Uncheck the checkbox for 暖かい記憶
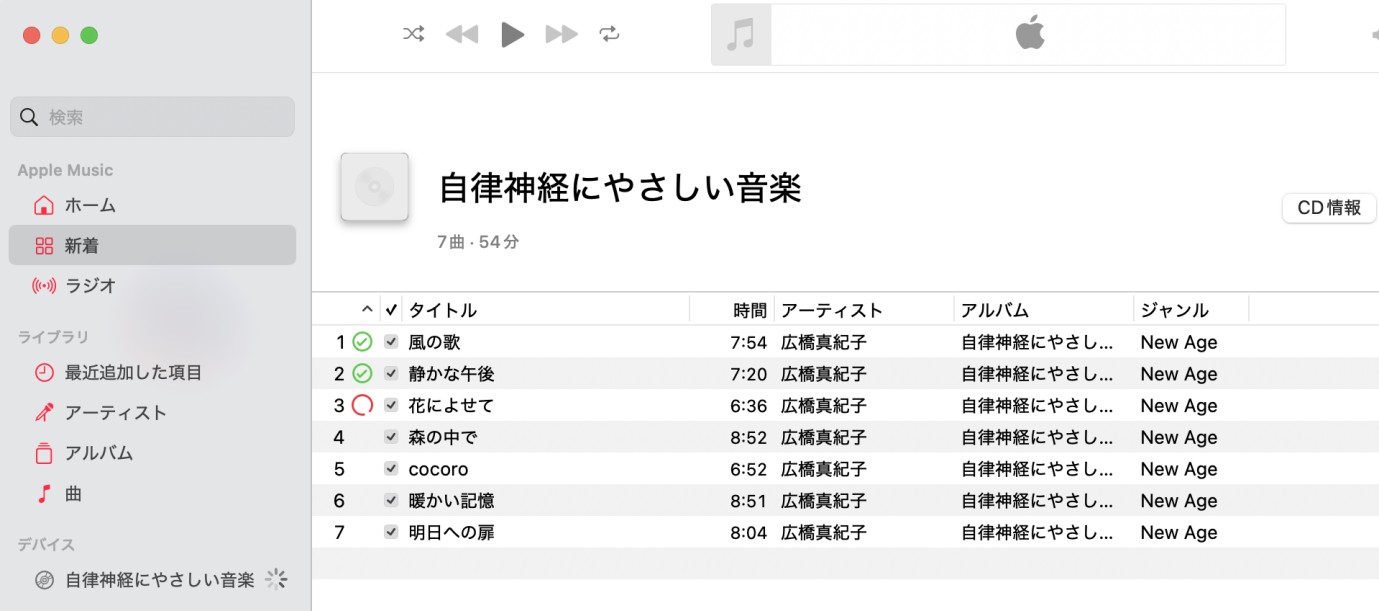 pos(391,500)
